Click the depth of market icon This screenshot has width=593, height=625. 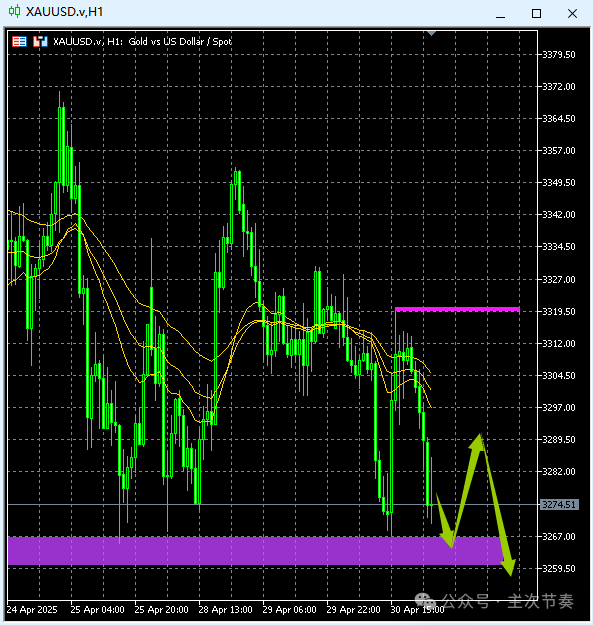click(40, 41)
